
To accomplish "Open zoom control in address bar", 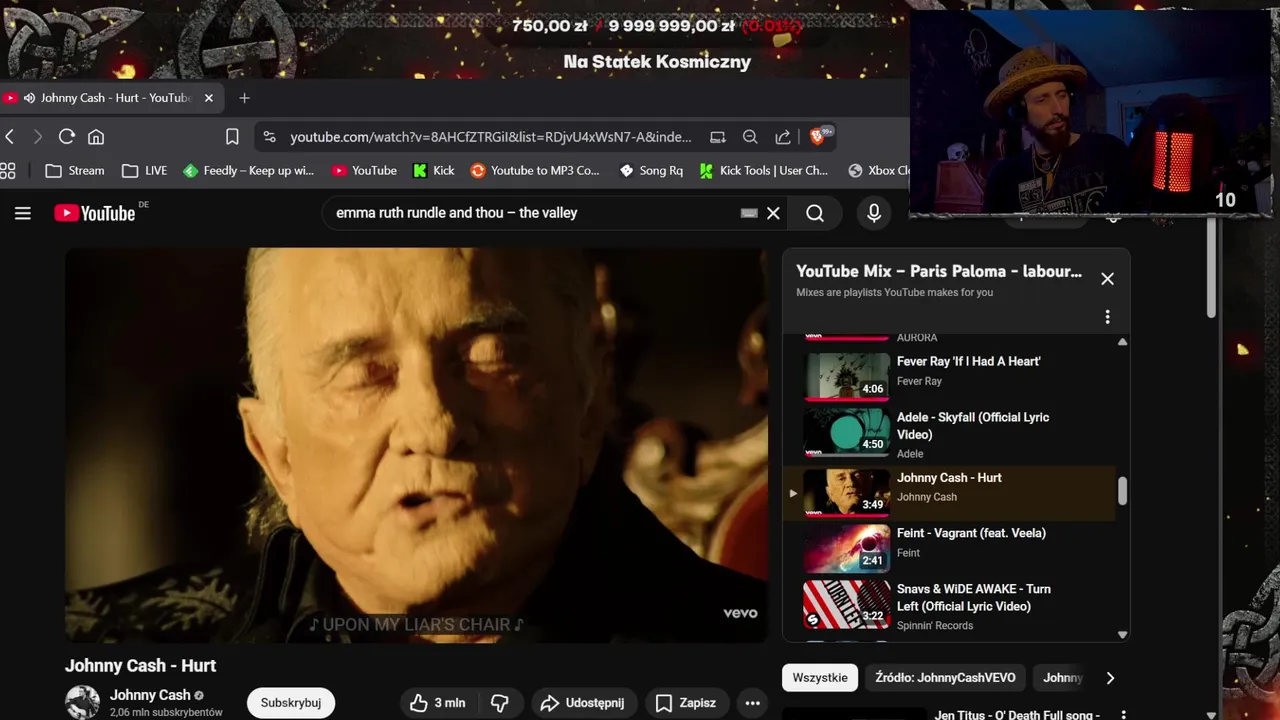I will [750, 137].
